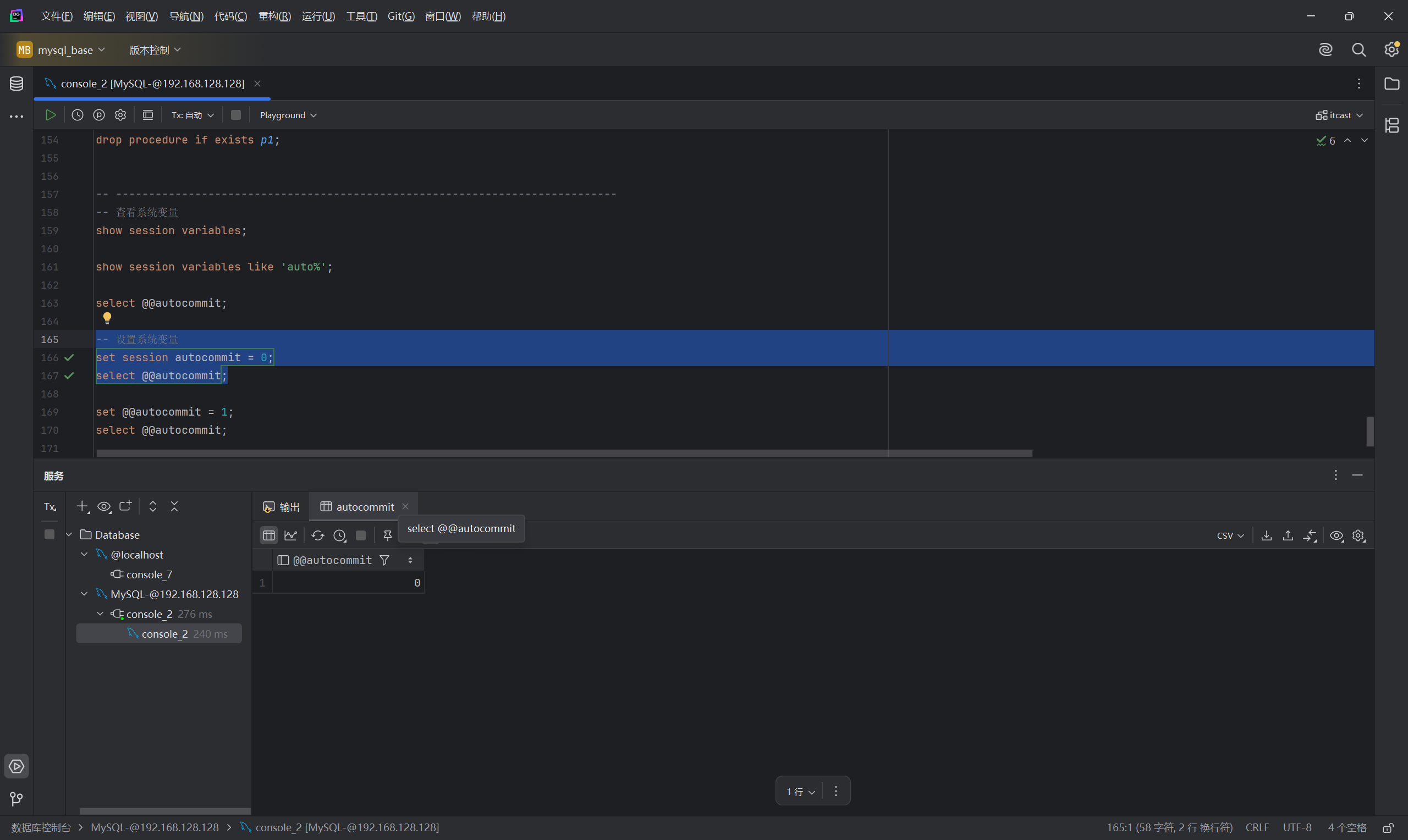Image resolution: width=1408 pixels, height=840 pixels.
Task: Click the editor horizontal scrollbar
Action: tap(563, 454)
